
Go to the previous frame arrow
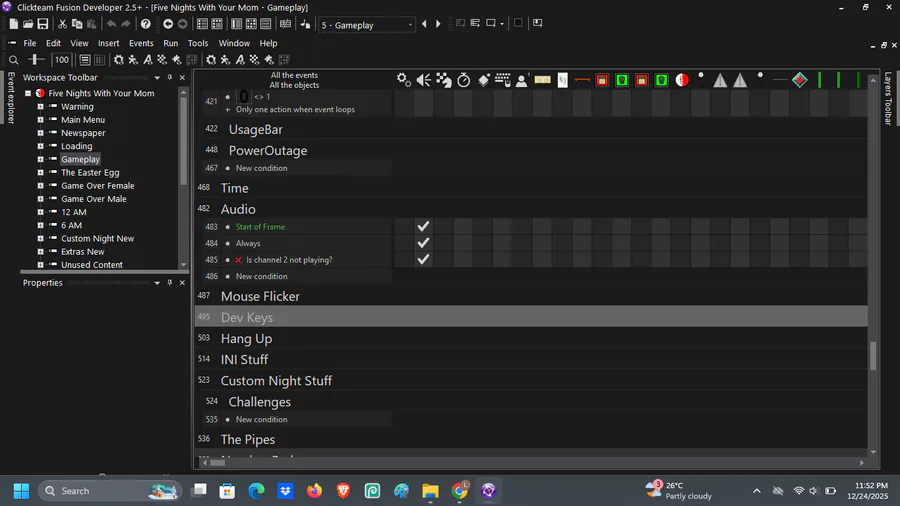(x=424, y=24)
